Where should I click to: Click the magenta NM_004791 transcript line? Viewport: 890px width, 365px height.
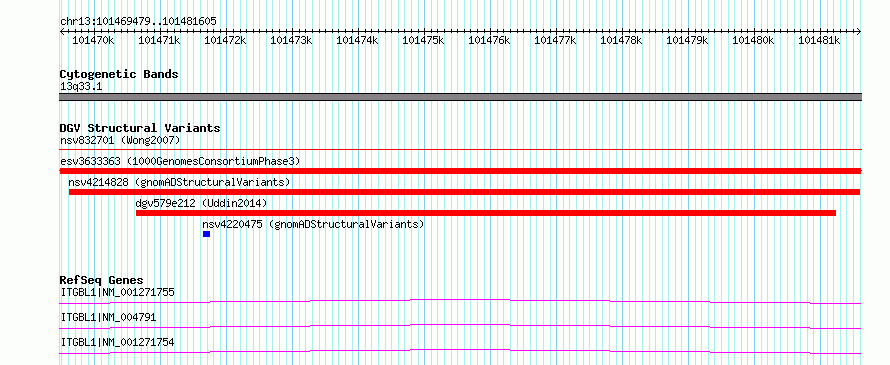(x=460, y=326)
